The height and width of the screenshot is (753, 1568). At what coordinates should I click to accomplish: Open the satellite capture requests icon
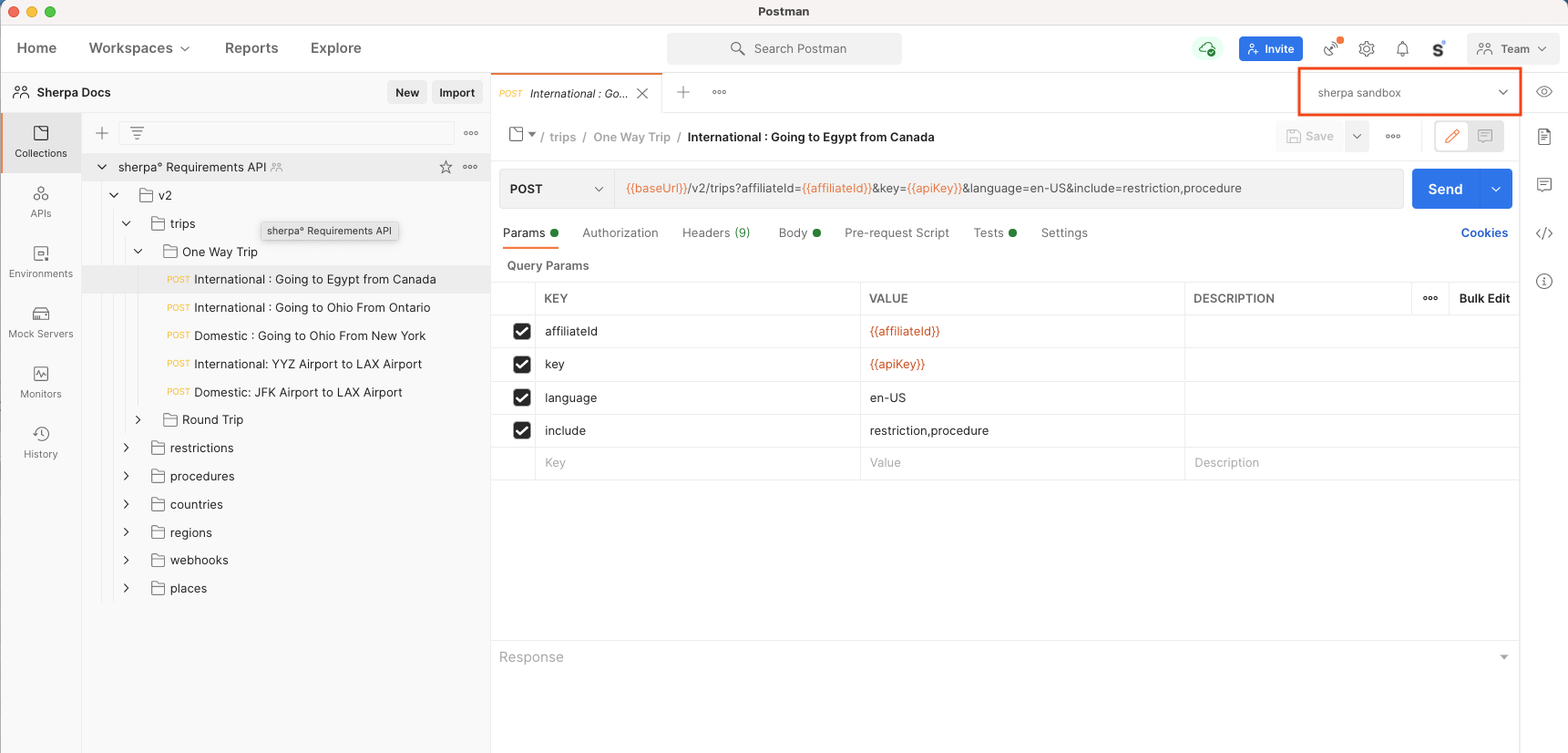click(1333, 48)
